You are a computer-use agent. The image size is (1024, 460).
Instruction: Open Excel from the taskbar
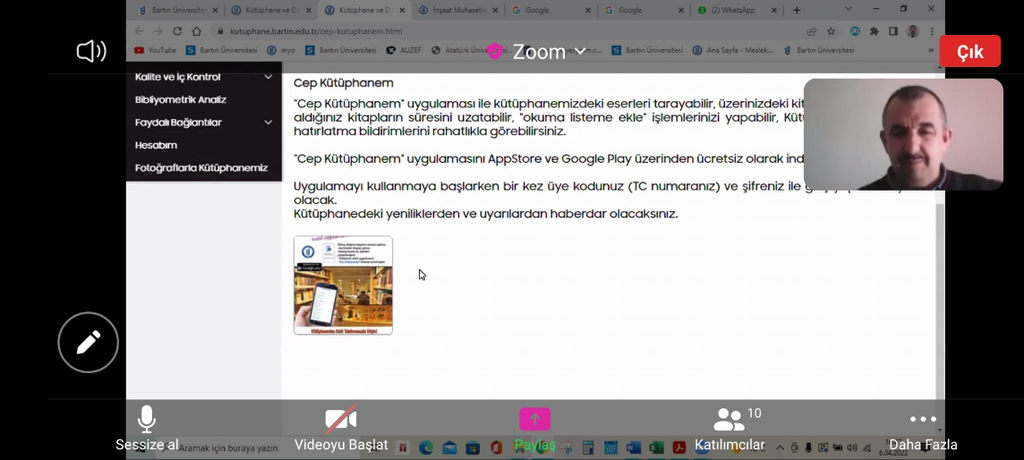tap(656, 448)
